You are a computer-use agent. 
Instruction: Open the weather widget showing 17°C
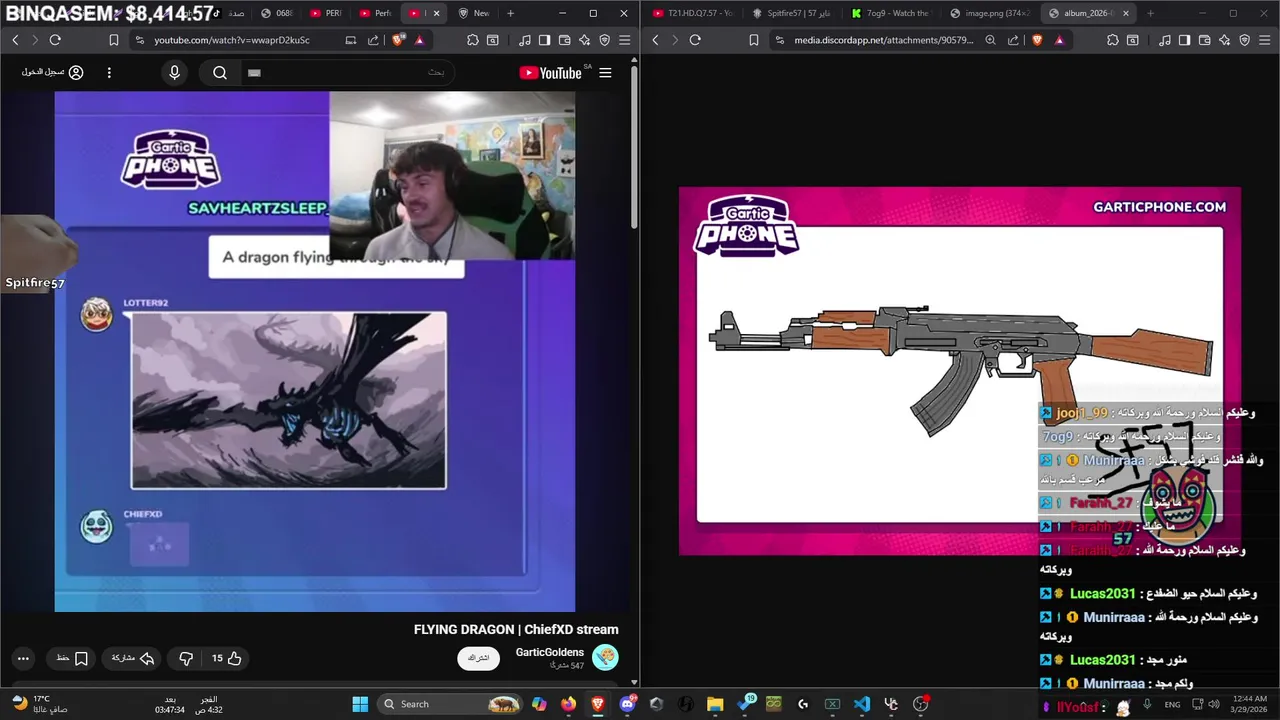pyautogui.click(x=39, y=704)
